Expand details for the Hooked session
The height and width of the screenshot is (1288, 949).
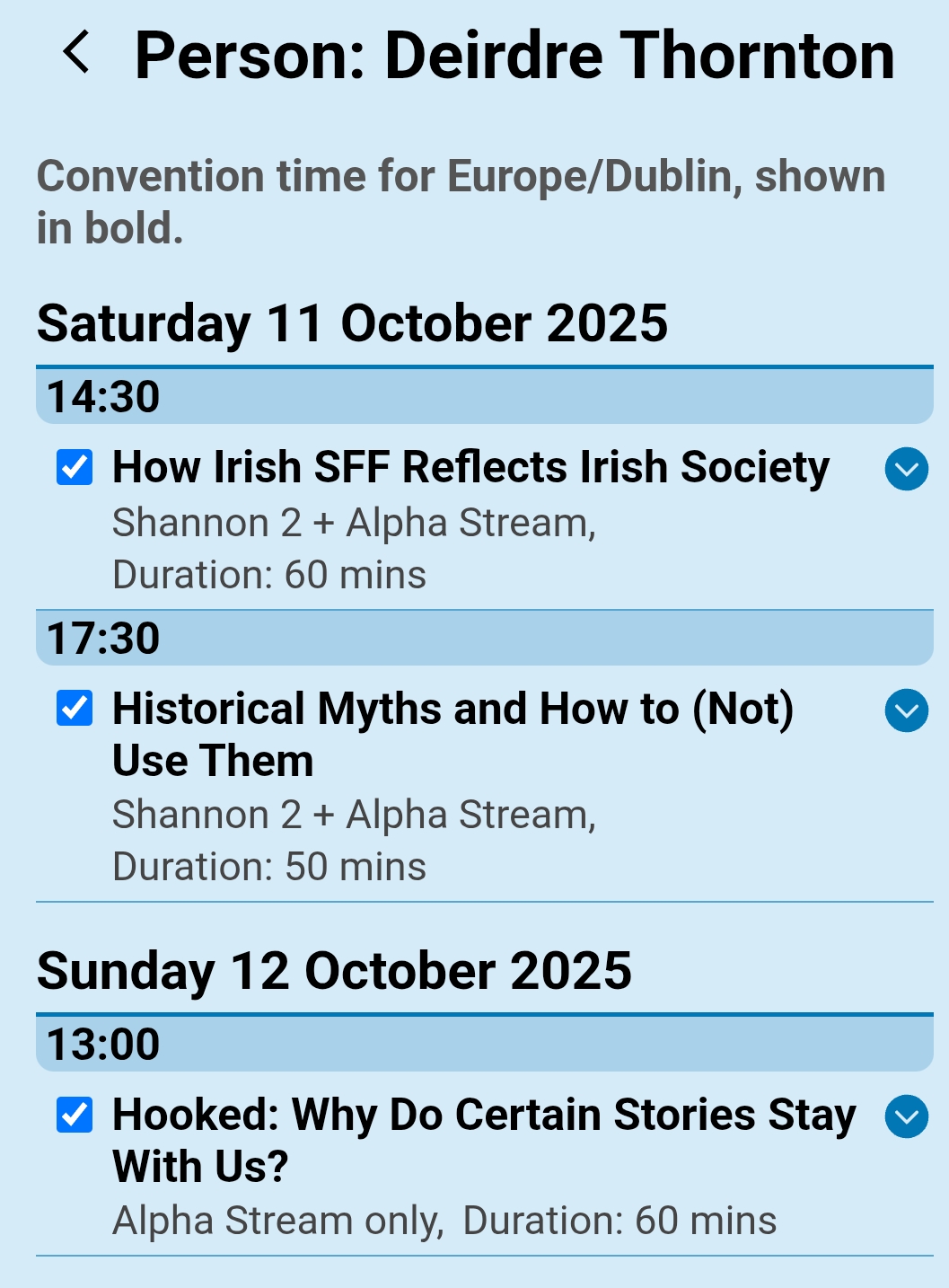[x=906, y=1116]
